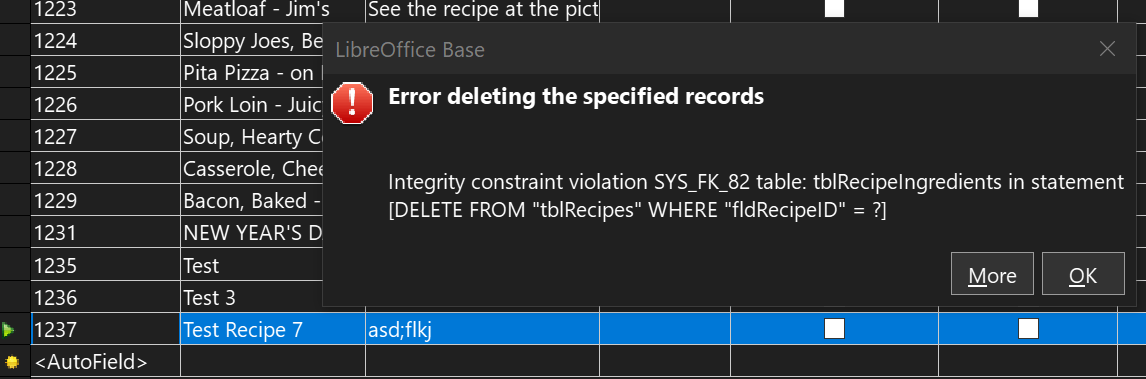Toggle first checkbox in row 1237
This screenshot has height=379, width=1146.
[834, 329]
